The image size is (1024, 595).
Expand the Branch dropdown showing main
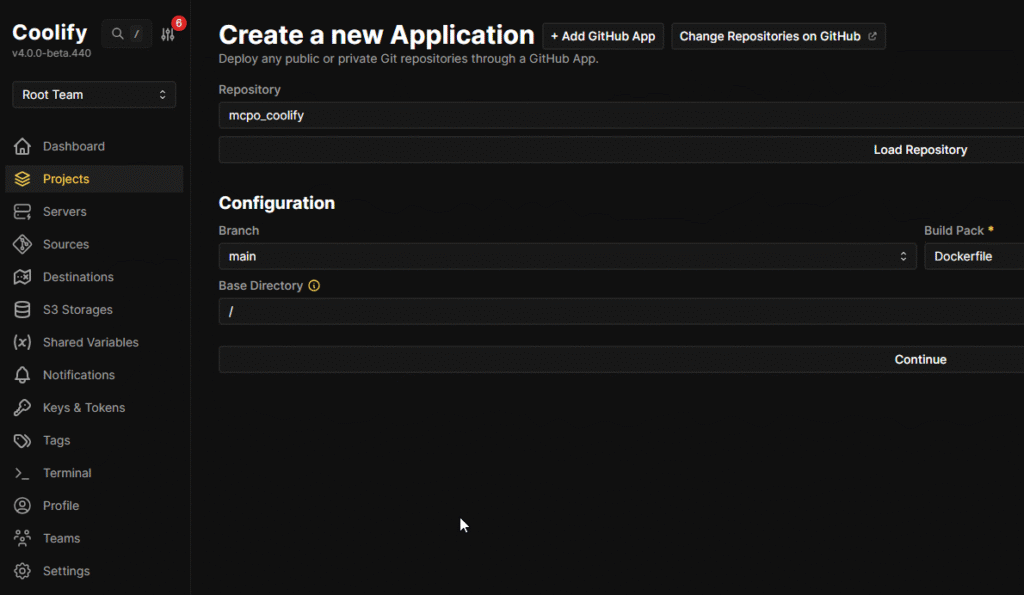pos(567,257)
